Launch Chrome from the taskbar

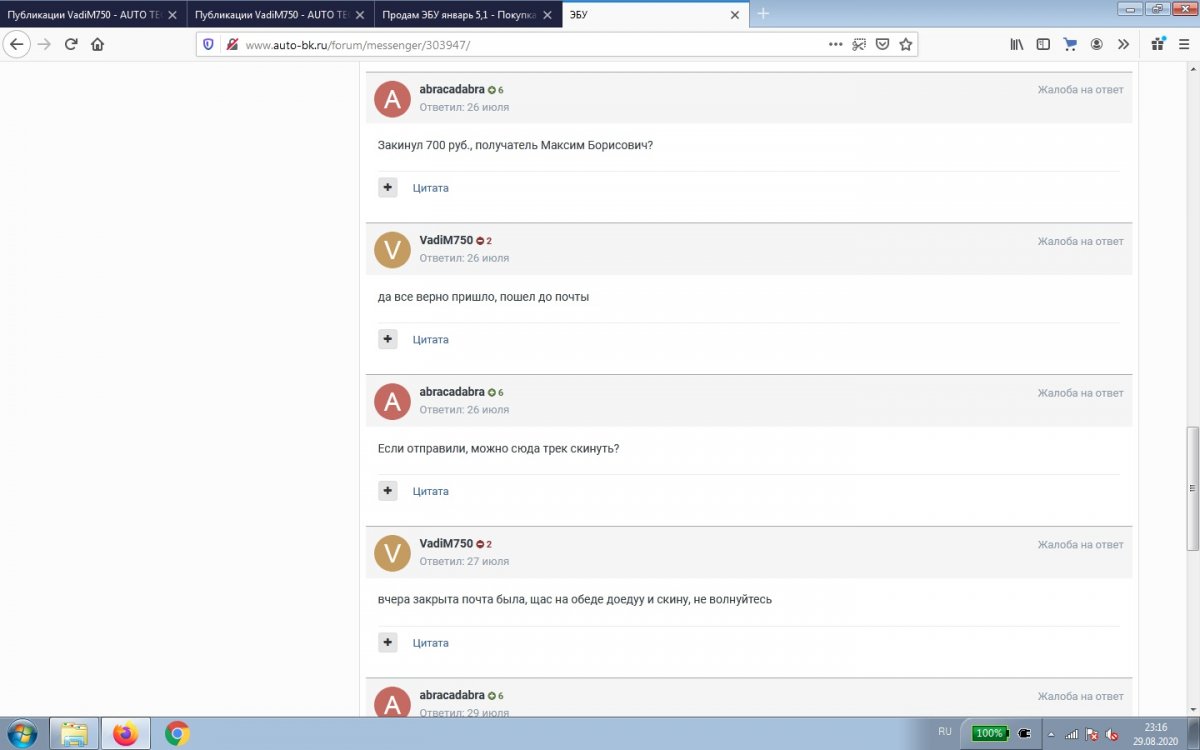(177, 734)
